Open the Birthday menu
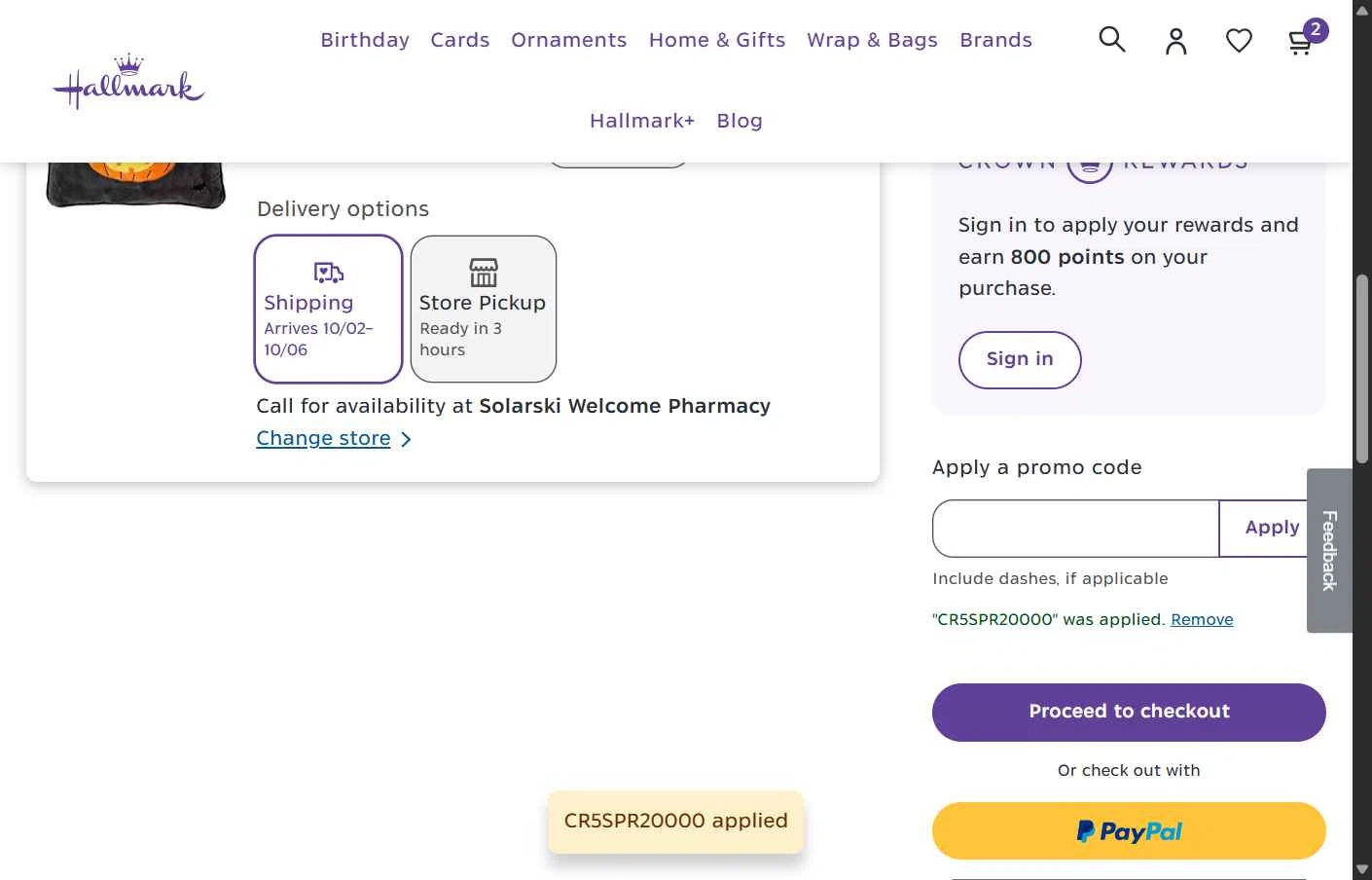Image resolution: width=1372 pixels, height=880 pixels. (365, 40)
